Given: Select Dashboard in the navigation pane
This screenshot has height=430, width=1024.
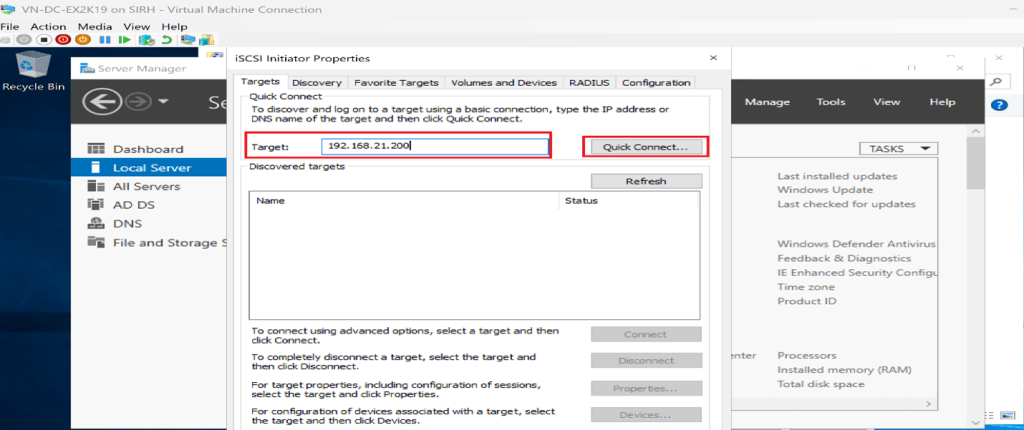Looking at the screenshot, I should tap(147, 149).
